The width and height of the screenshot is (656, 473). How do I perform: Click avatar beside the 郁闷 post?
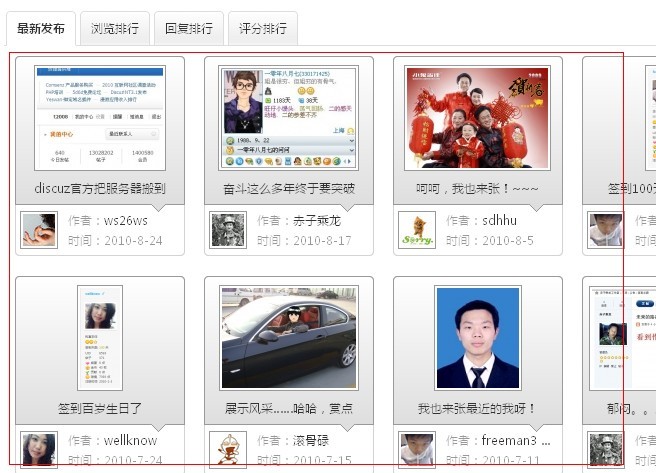coord(606,450)
